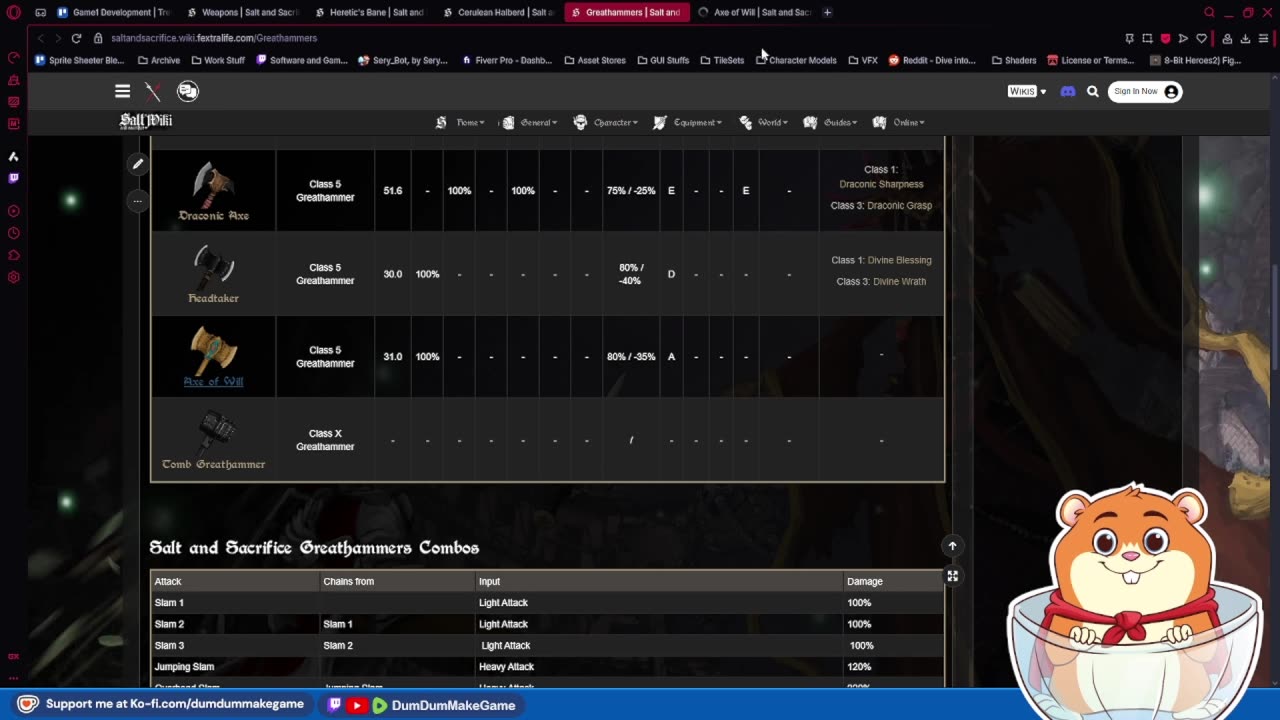
Task: Open the Discord icon in the wiki header
Action: (x=1068, y=91)
